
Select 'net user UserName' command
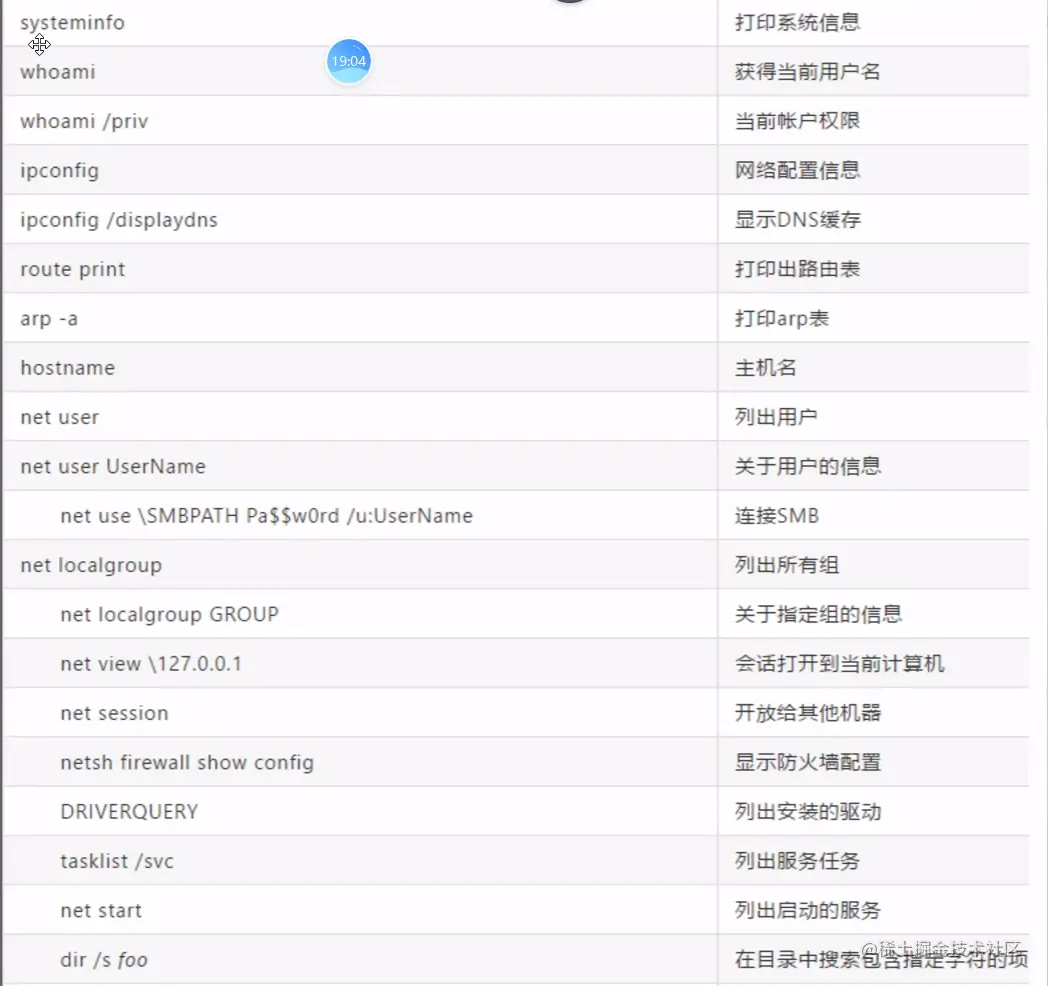point(113,467)
